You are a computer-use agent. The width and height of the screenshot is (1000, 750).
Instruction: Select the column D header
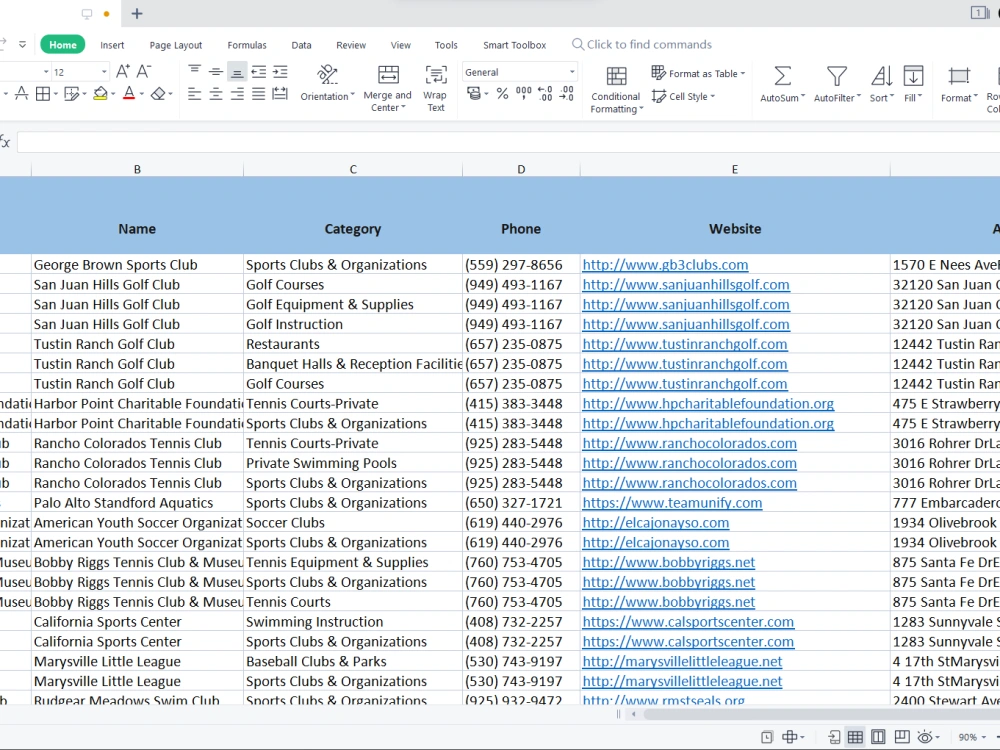pos(521,170)
